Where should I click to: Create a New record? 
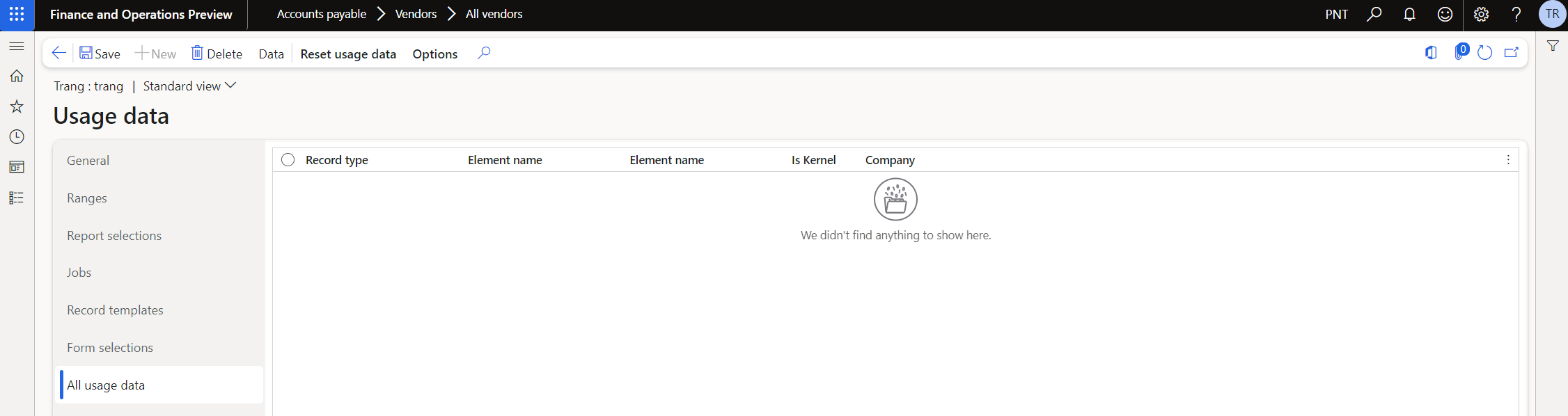pyautogui.click(x=155, y=54)
